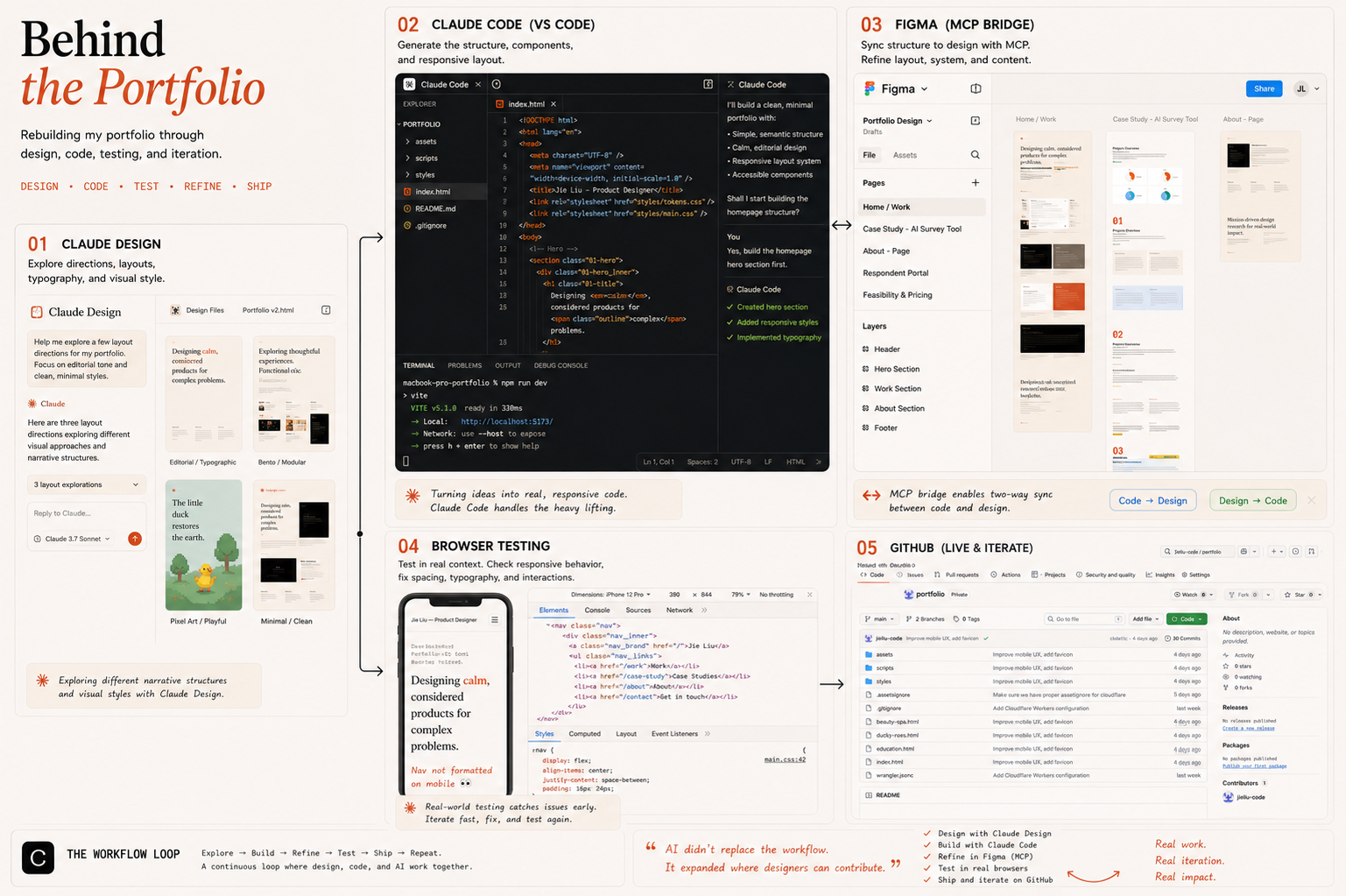Open the Network tab in DevTools

(679, 610)
